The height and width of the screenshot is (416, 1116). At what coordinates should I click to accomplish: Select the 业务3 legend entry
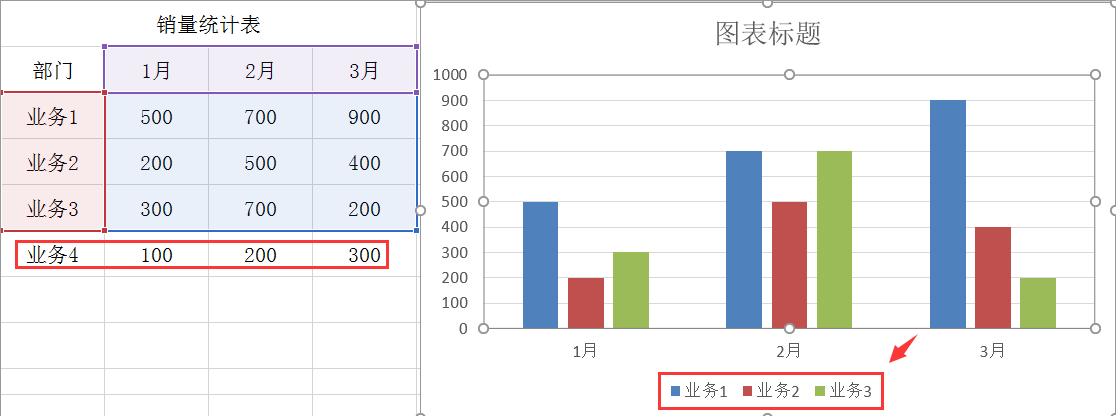(843, 390)
